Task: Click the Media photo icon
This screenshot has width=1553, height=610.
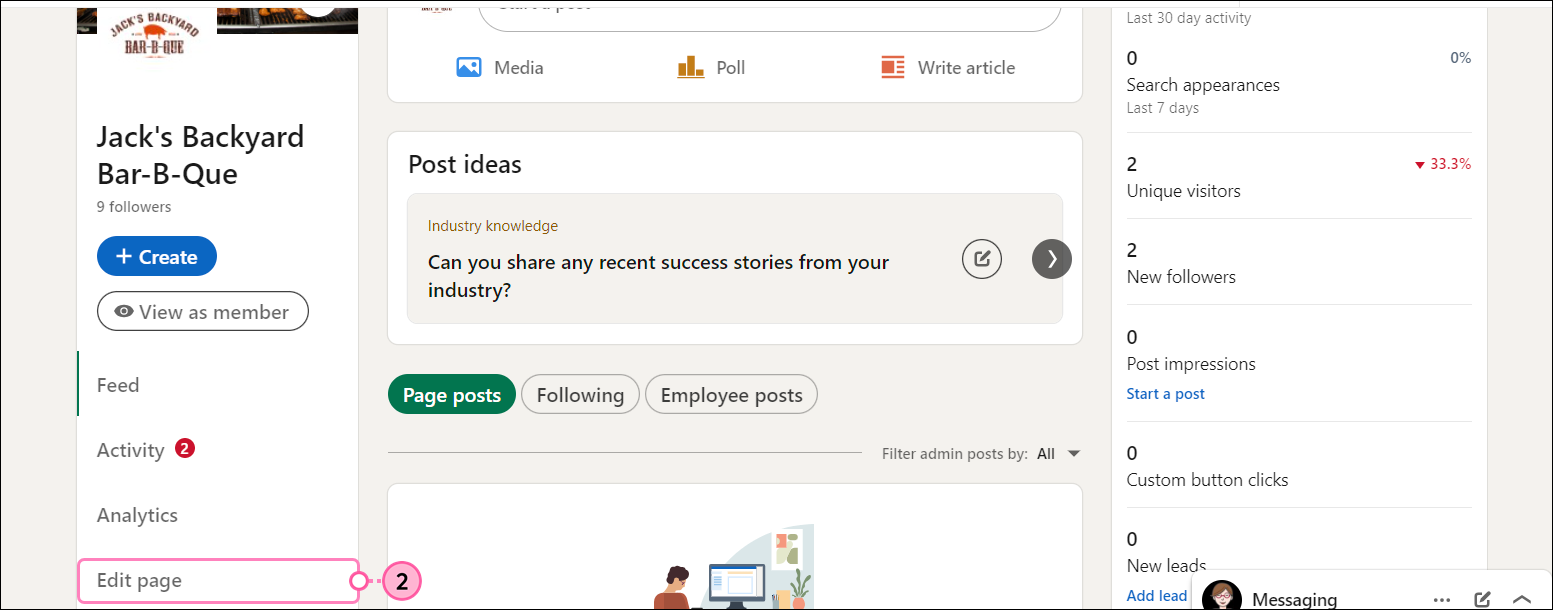Action: (x=469, y=67)
